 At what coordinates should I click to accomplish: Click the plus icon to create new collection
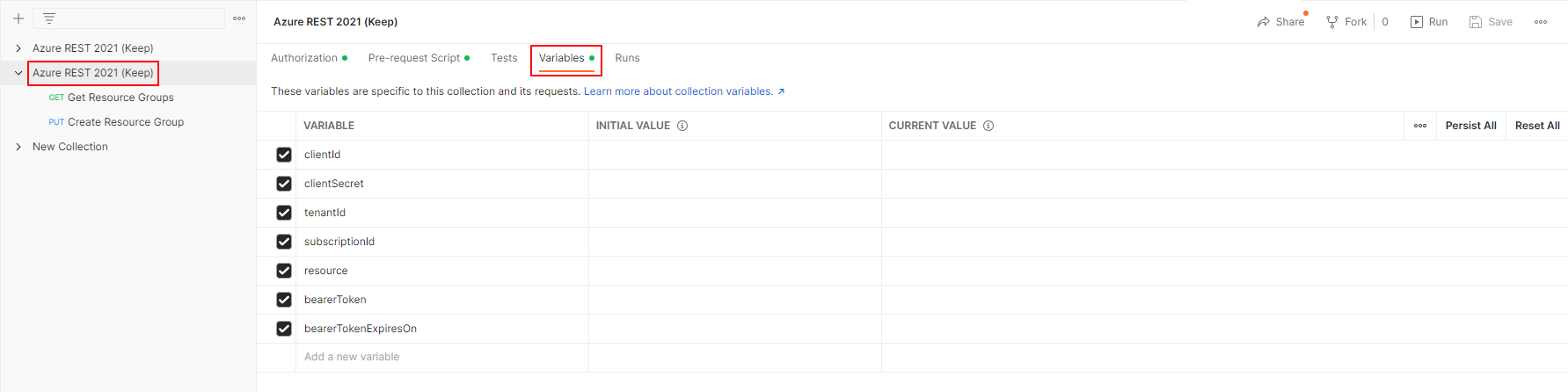click(18, 18)
